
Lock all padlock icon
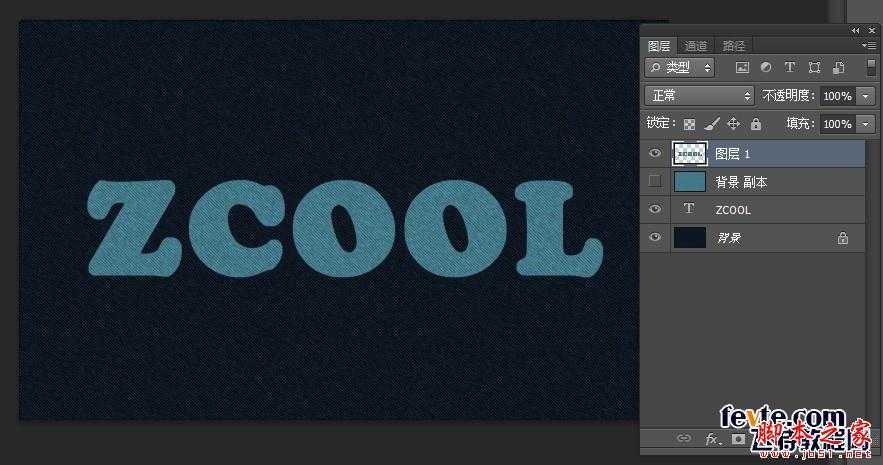756,124
